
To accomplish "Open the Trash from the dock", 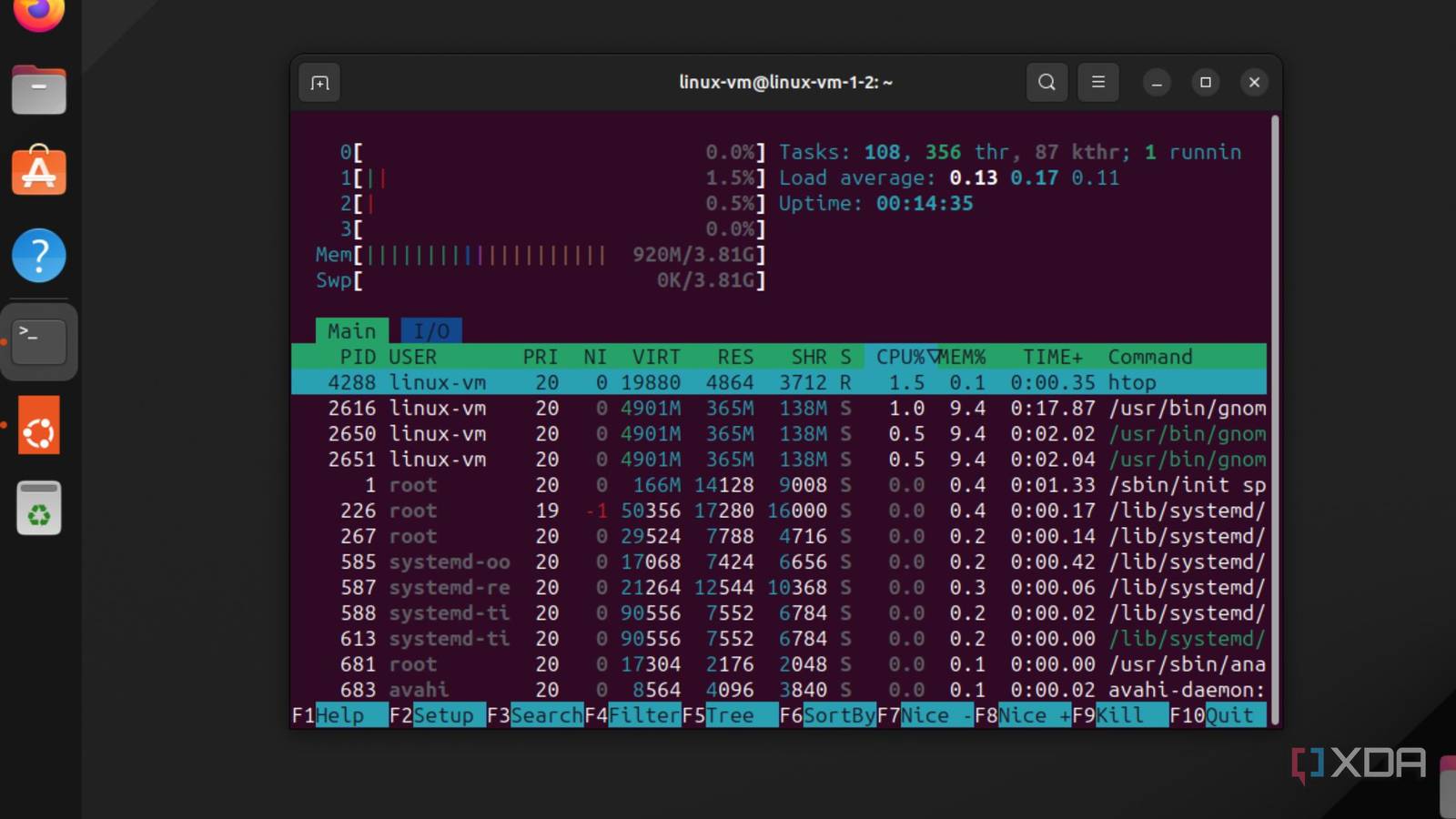I will [x=39, y=508].
